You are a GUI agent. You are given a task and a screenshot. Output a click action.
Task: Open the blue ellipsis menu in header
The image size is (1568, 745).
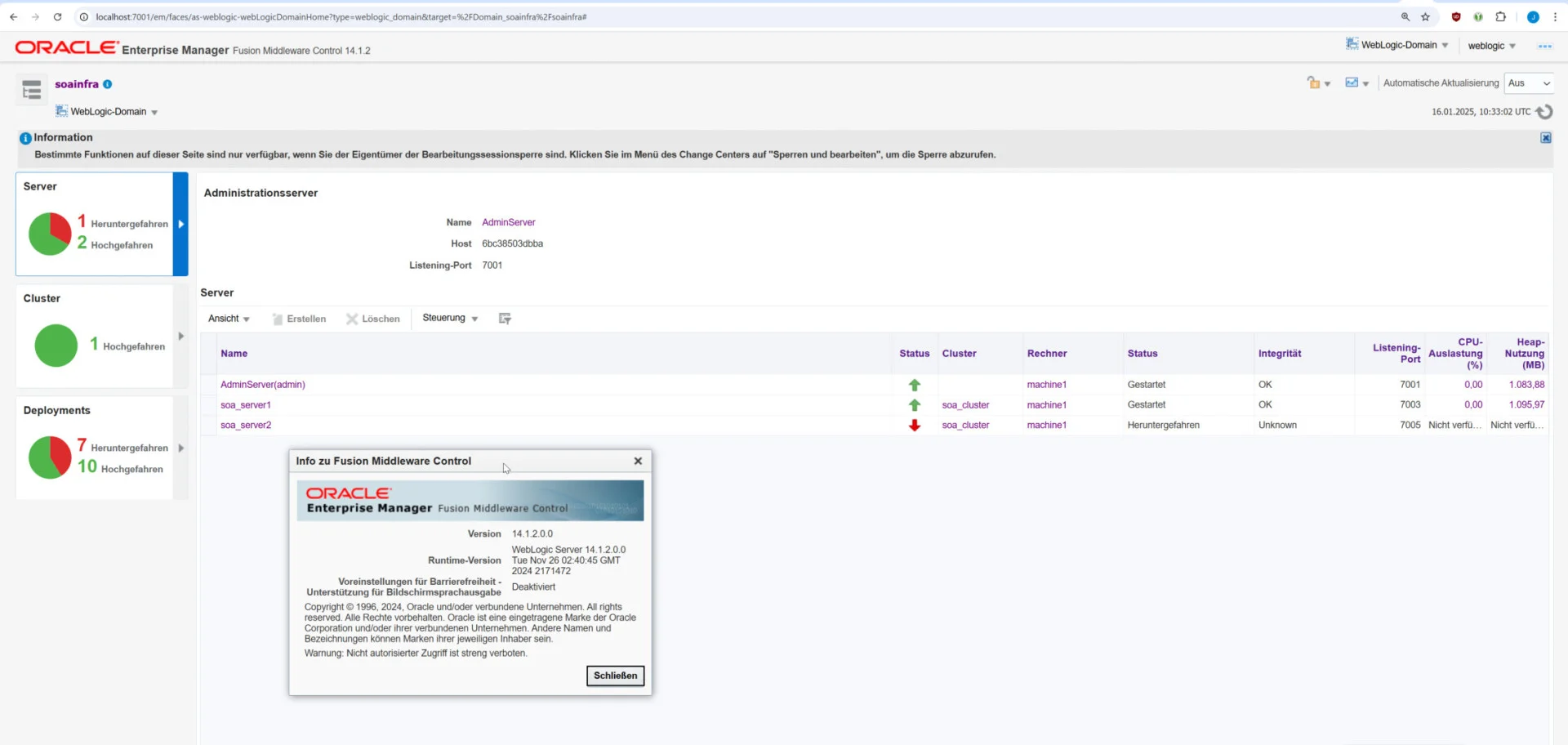[1544, 47]
